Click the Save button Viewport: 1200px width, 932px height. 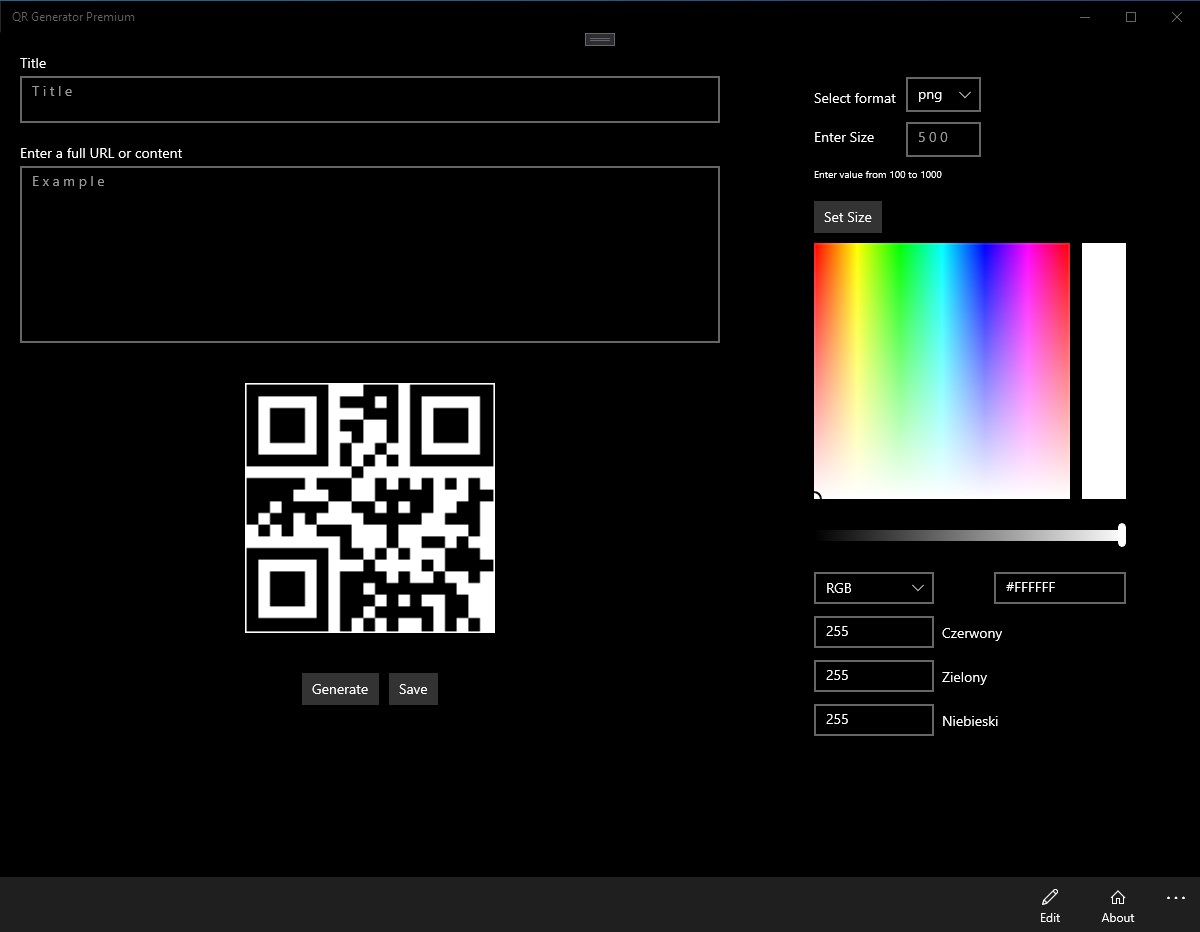(x=413, y=689)
